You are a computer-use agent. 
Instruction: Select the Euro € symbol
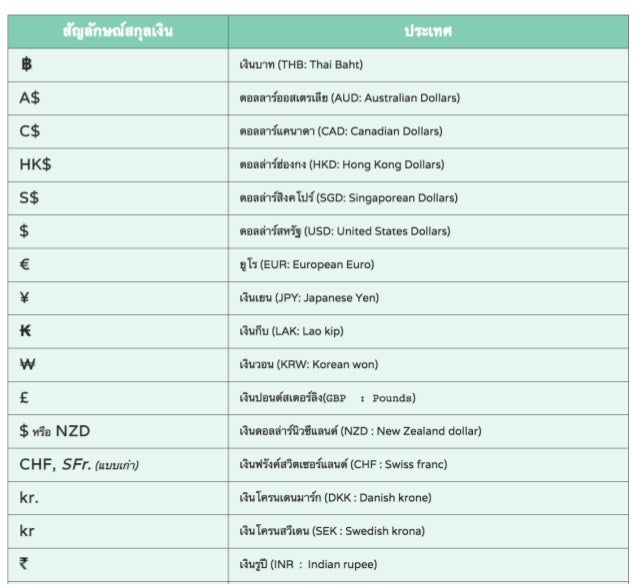tap(25, 264)
